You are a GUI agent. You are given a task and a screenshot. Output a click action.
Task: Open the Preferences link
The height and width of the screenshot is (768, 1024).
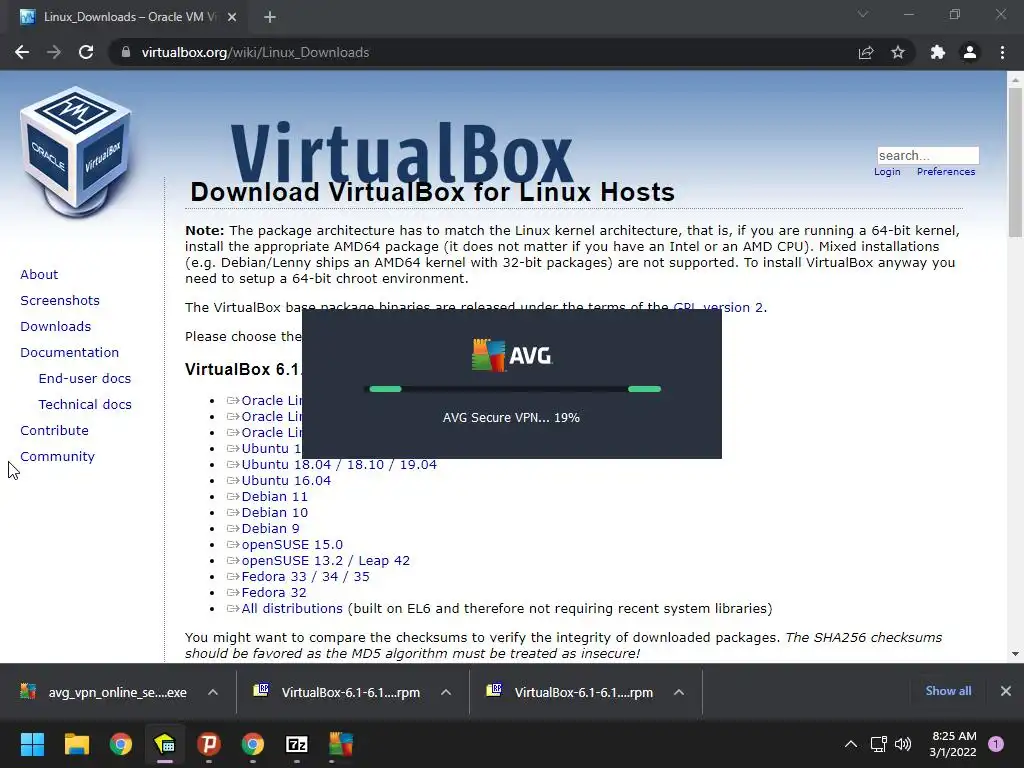click(946, 172)
